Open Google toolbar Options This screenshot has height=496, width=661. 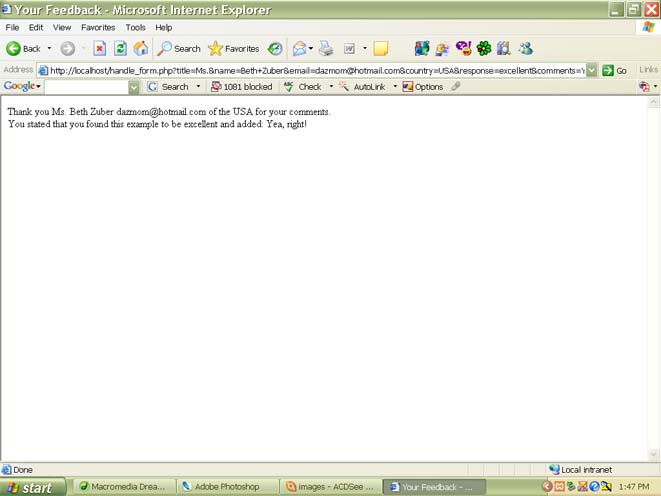pyautogui.click(x=423, y=87)
